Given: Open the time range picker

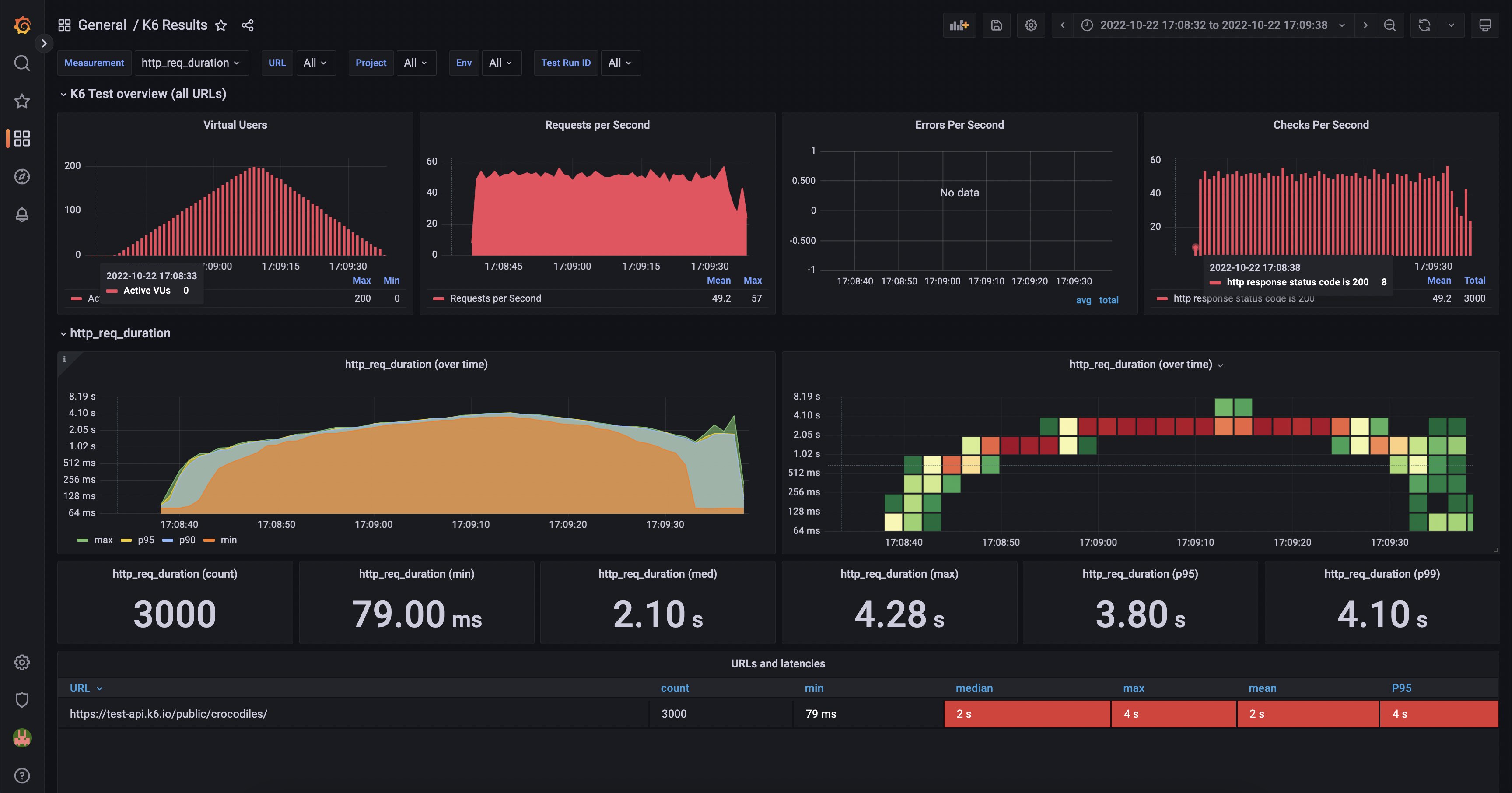Looking at the screenshot, I should 1214,25.
